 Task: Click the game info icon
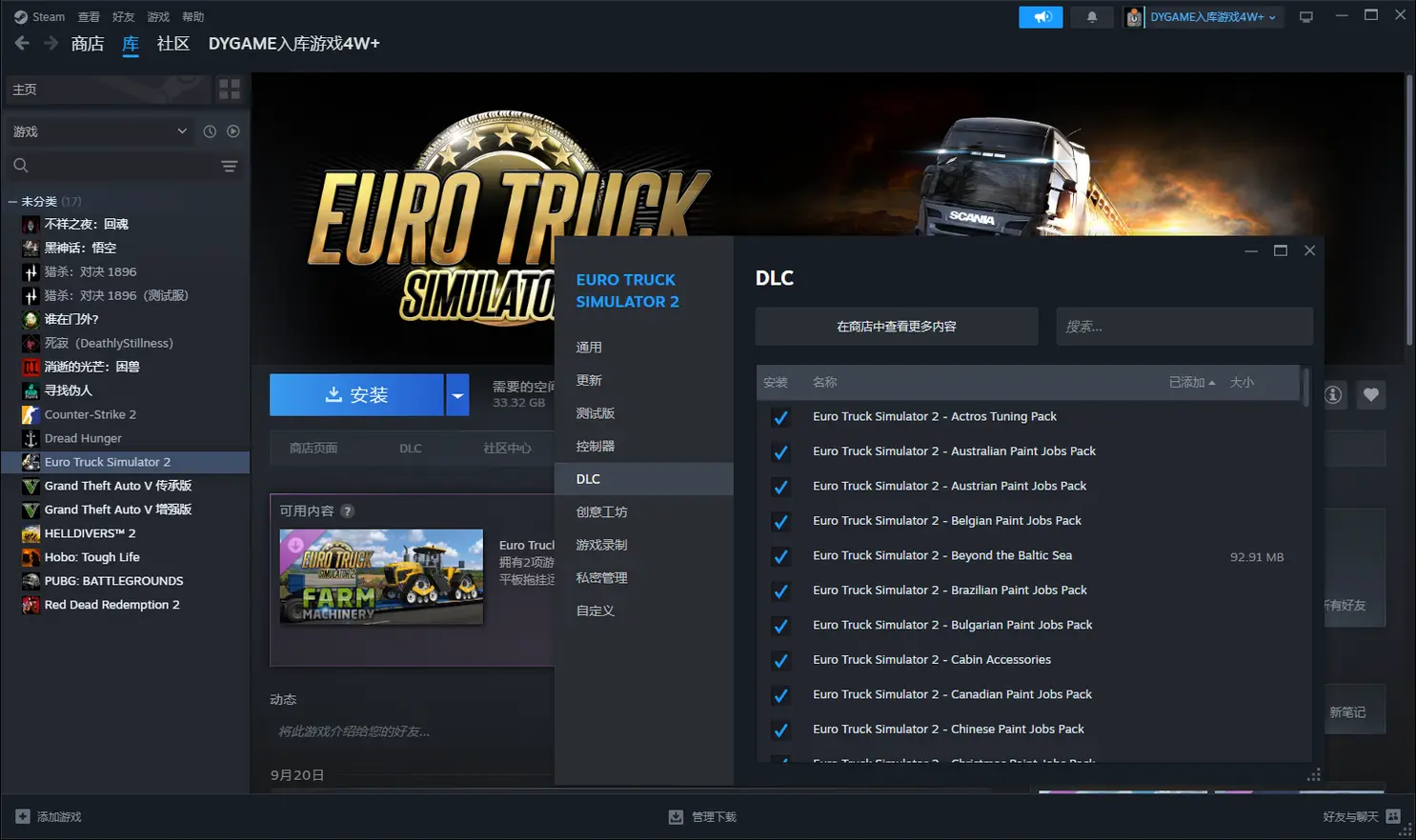point(1333,394)
